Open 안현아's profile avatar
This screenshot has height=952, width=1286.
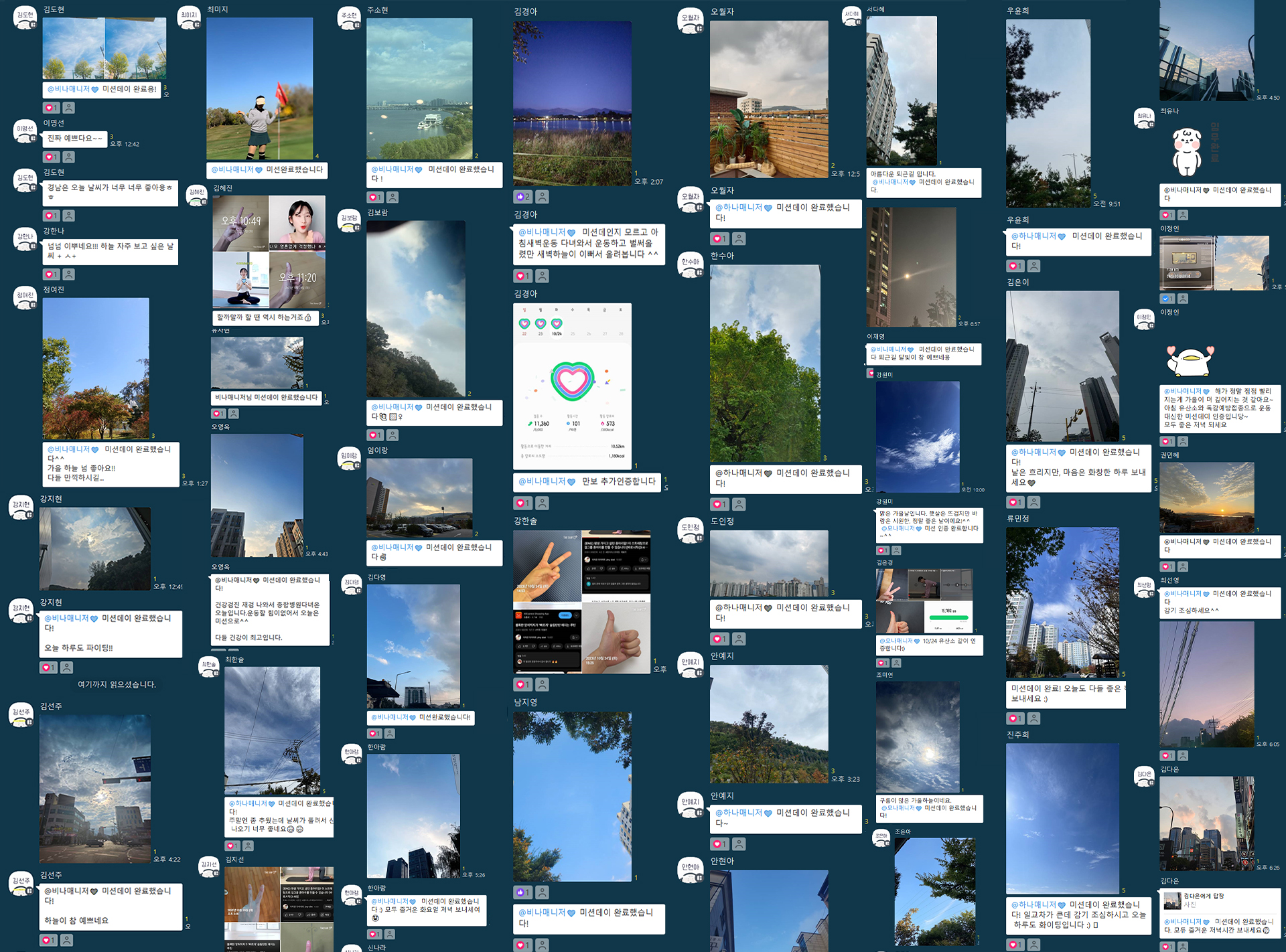pos(690,869)
